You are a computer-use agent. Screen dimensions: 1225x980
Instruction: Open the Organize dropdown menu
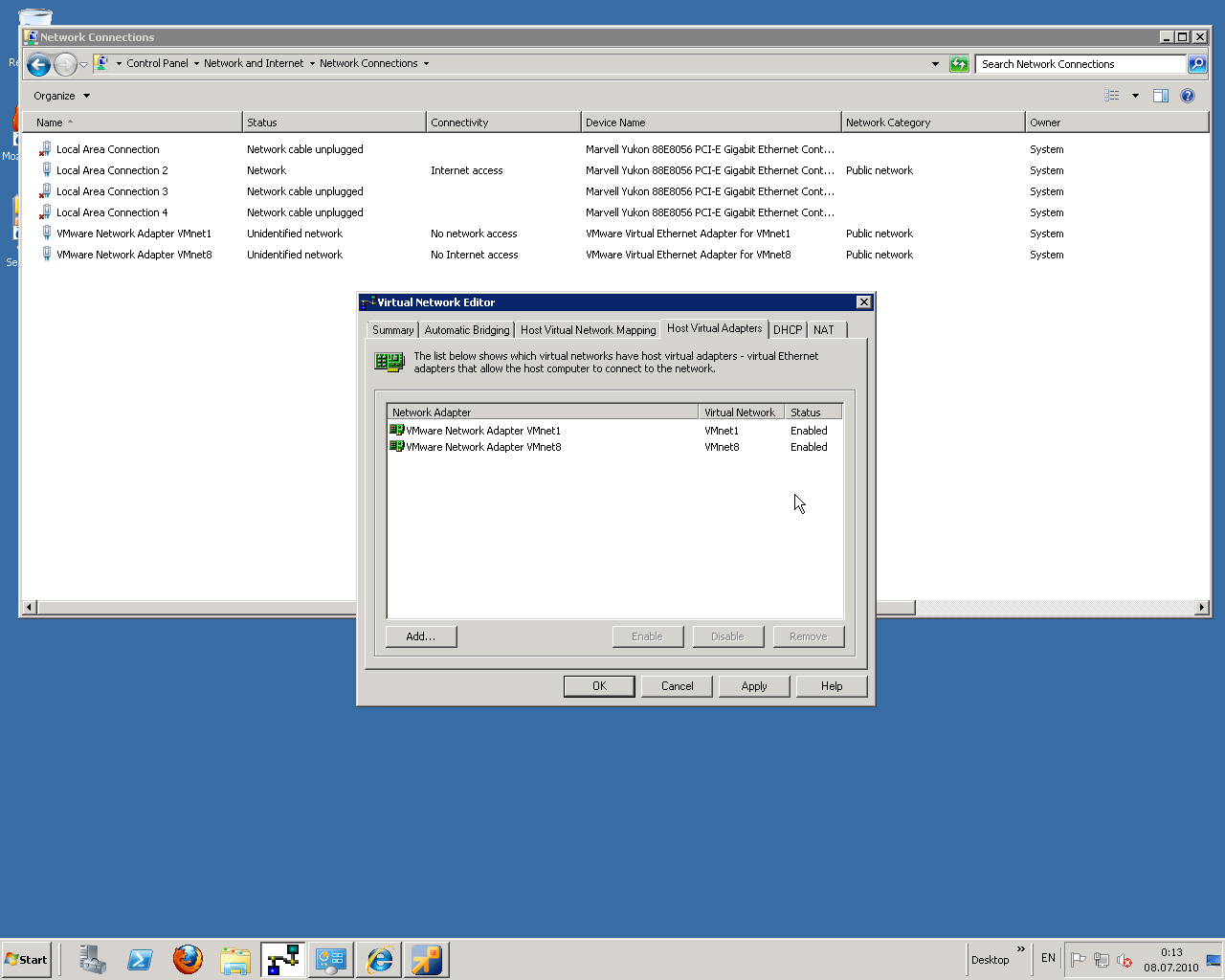61,96
